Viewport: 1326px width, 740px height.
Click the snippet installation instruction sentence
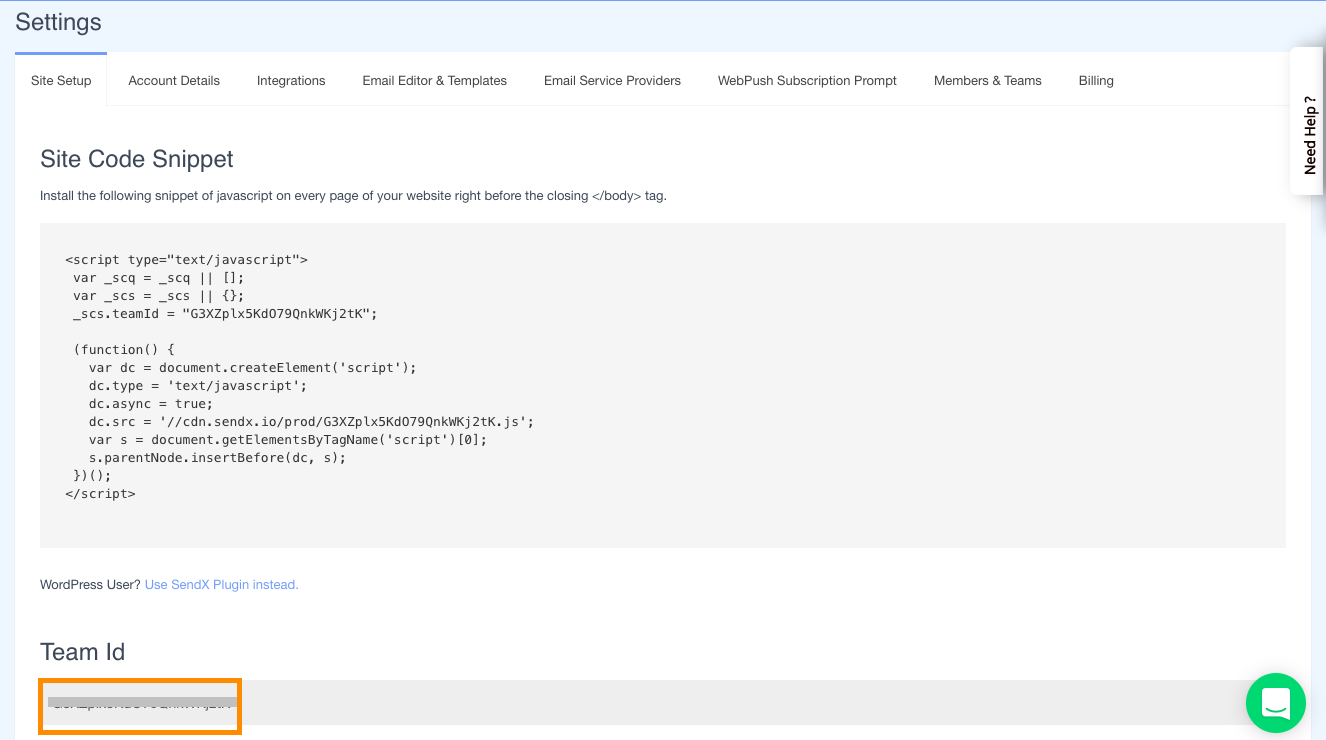tap(353, 196)
